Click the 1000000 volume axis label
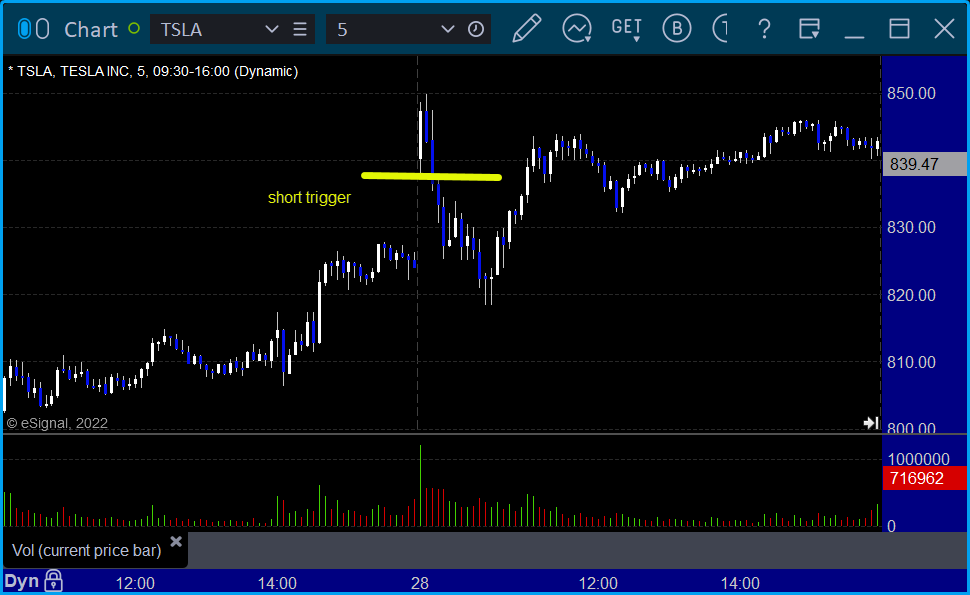The width and height of the screenshot is (970, 595). click(918, 459)
